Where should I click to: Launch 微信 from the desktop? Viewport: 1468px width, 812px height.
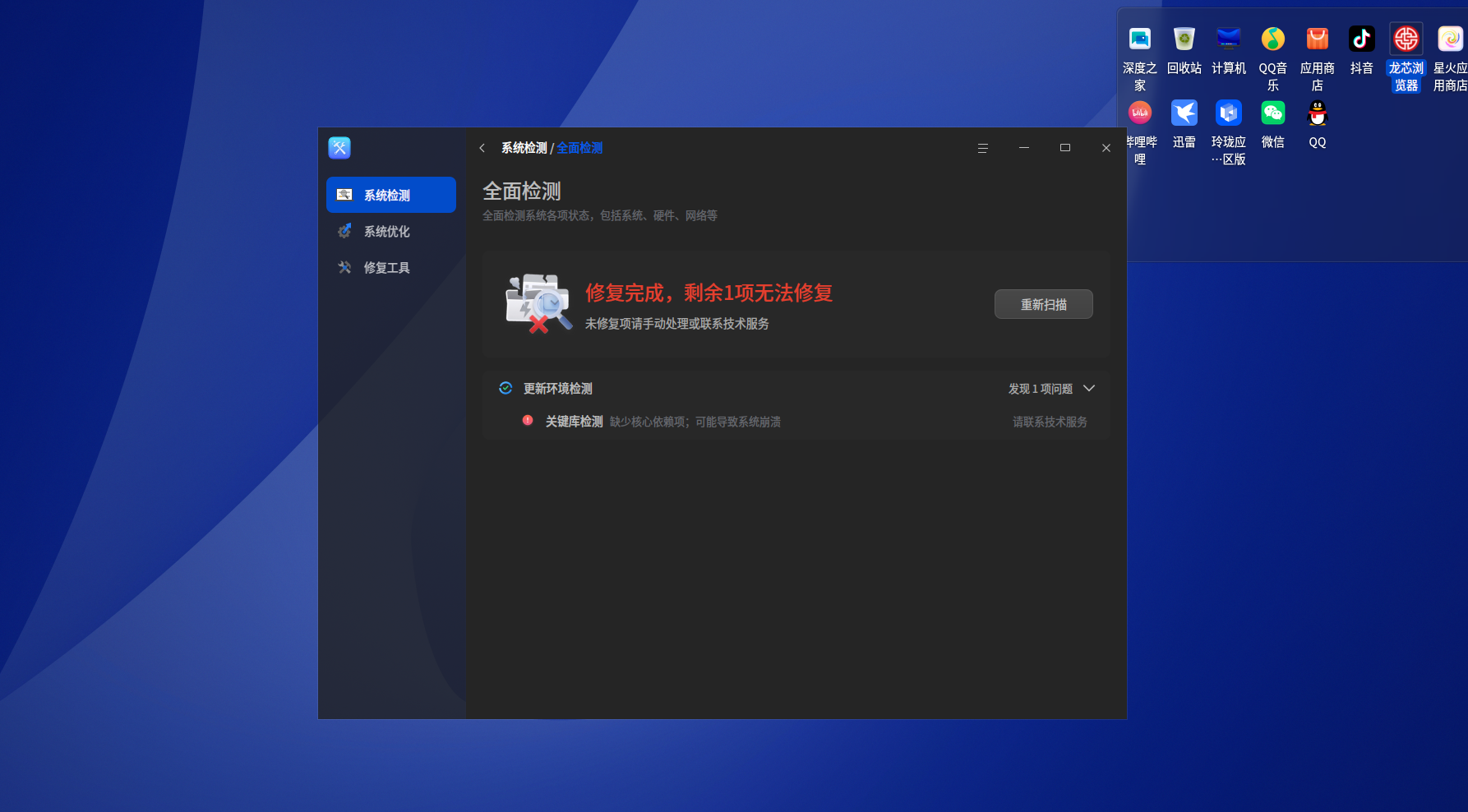pos(1273,113)
